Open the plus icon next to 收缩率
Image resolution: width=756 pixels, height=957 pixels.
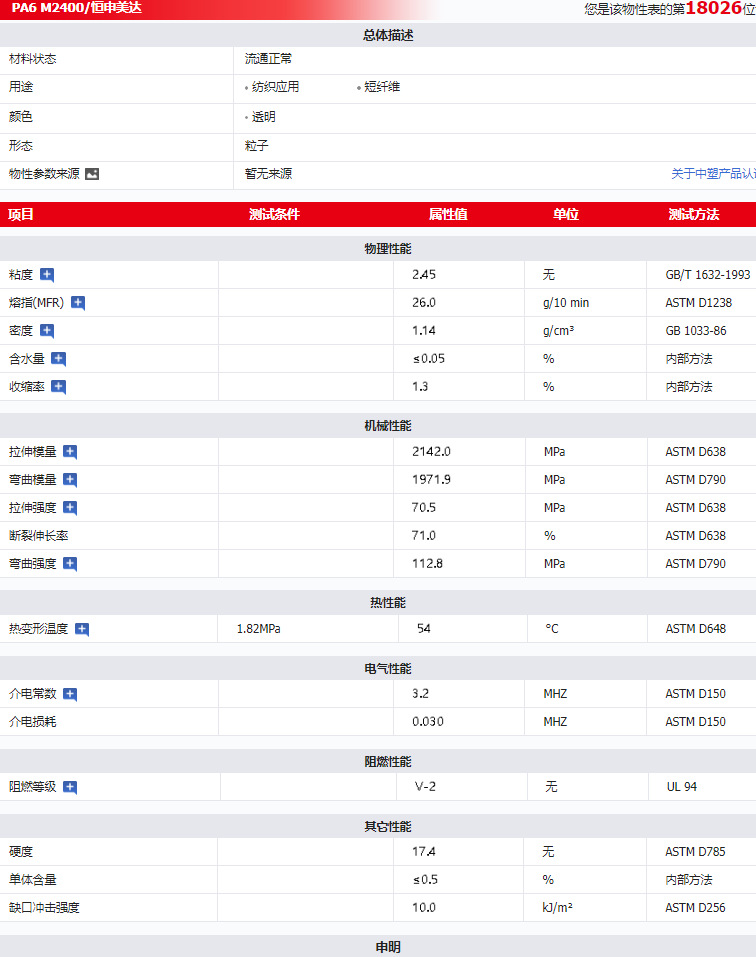(59, 388)
